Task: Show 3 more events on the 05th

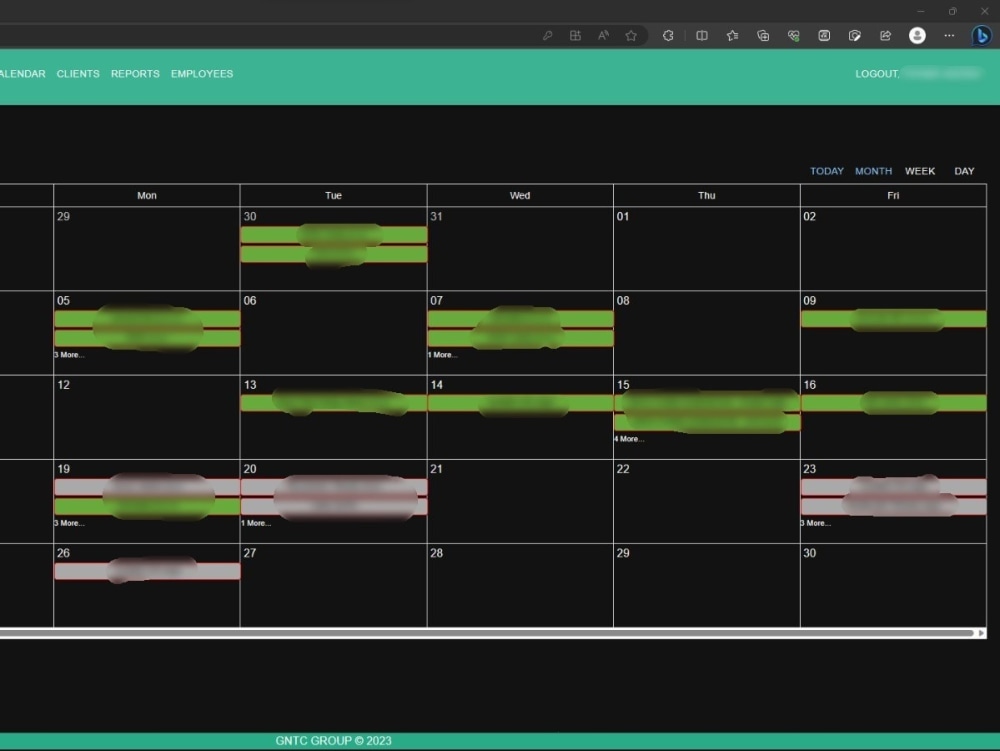Action: (69, 354)
